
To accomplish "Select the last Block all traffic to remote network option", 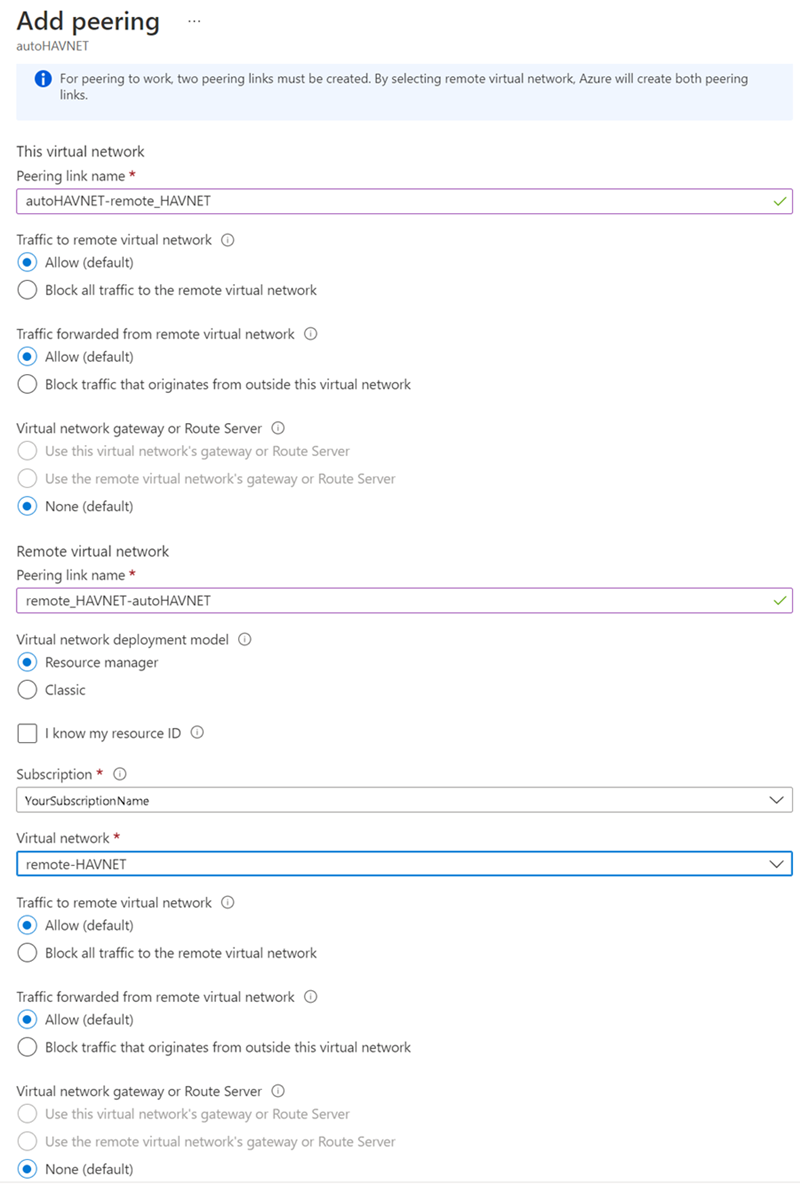I will click(28, 953).
